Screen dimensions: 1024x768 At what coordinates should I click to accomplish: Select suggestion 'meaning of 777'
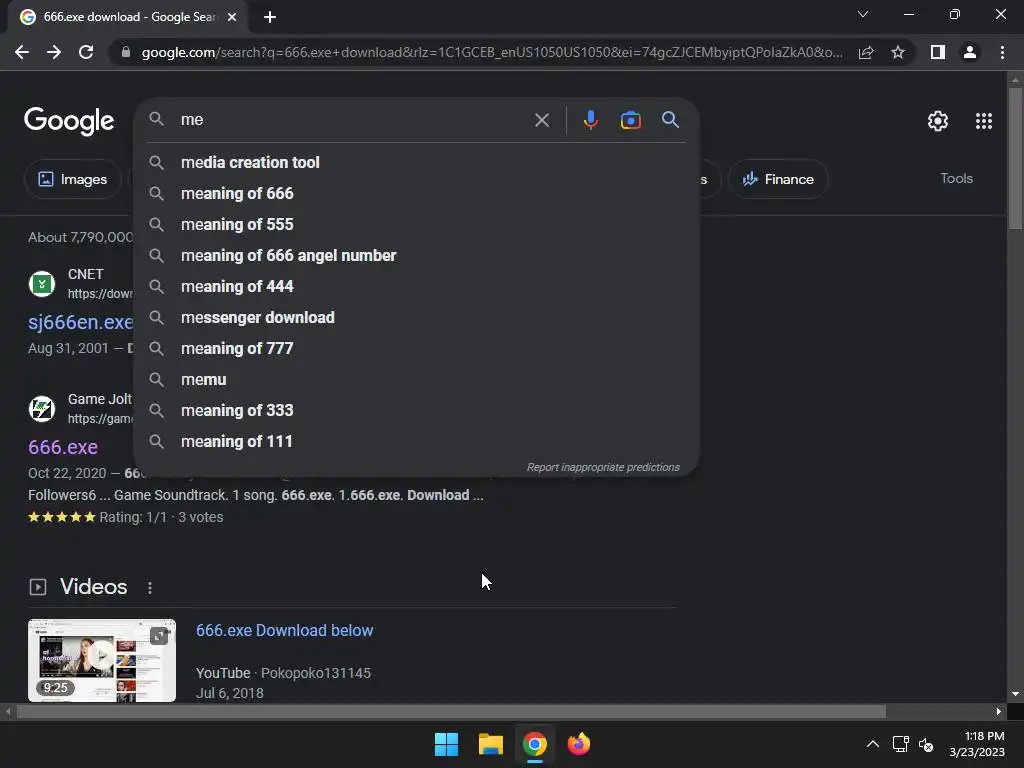(x=416, y=349)
